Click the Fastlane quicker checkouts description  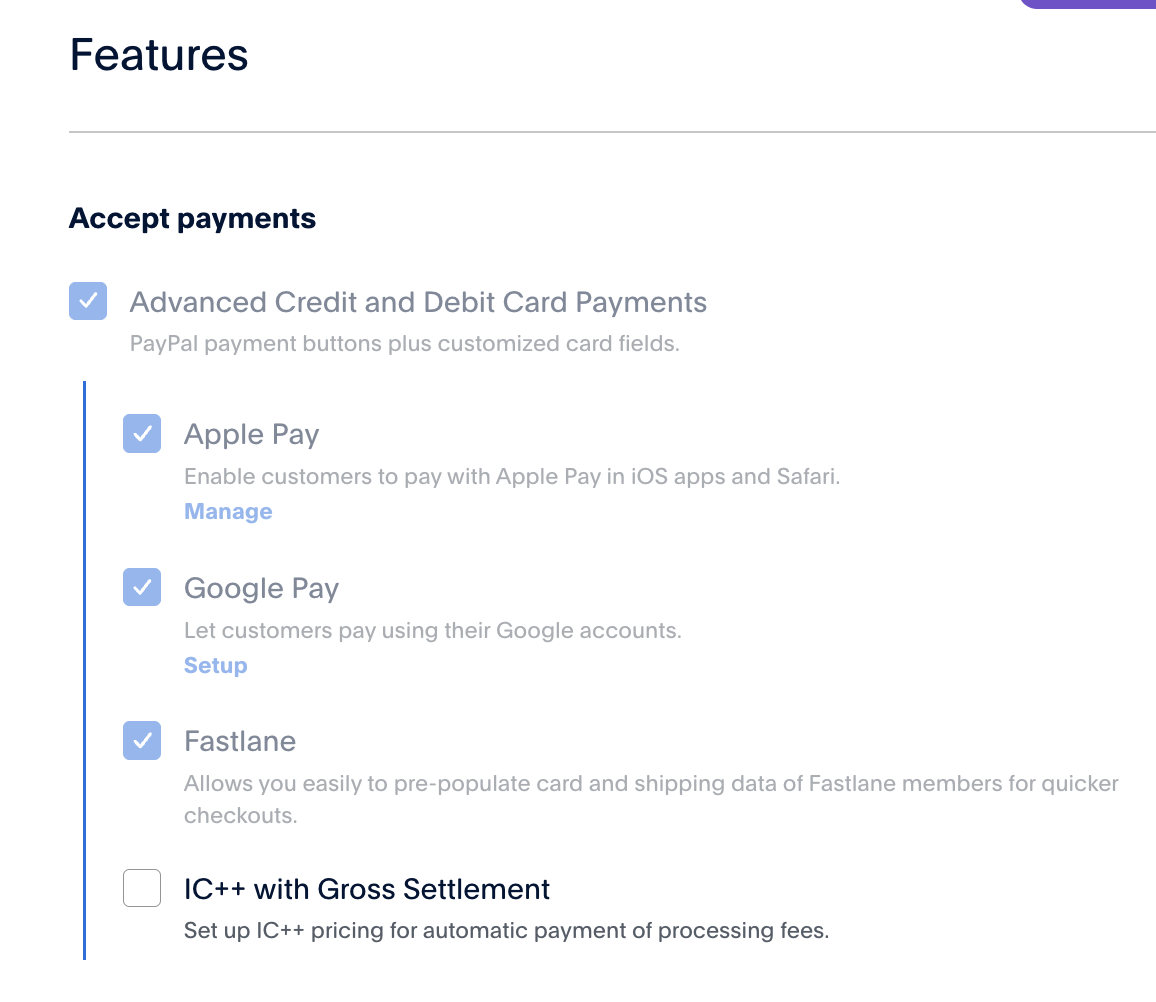point(650,784)
